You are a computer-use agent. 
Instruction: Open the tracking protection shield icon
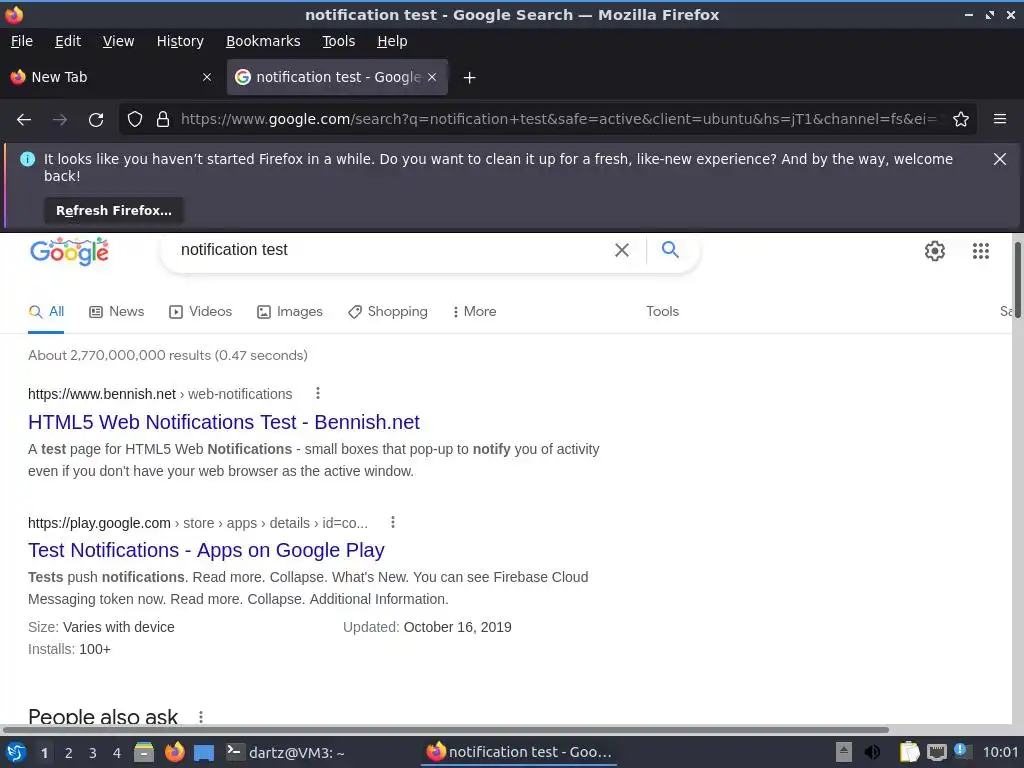[135, 120]
